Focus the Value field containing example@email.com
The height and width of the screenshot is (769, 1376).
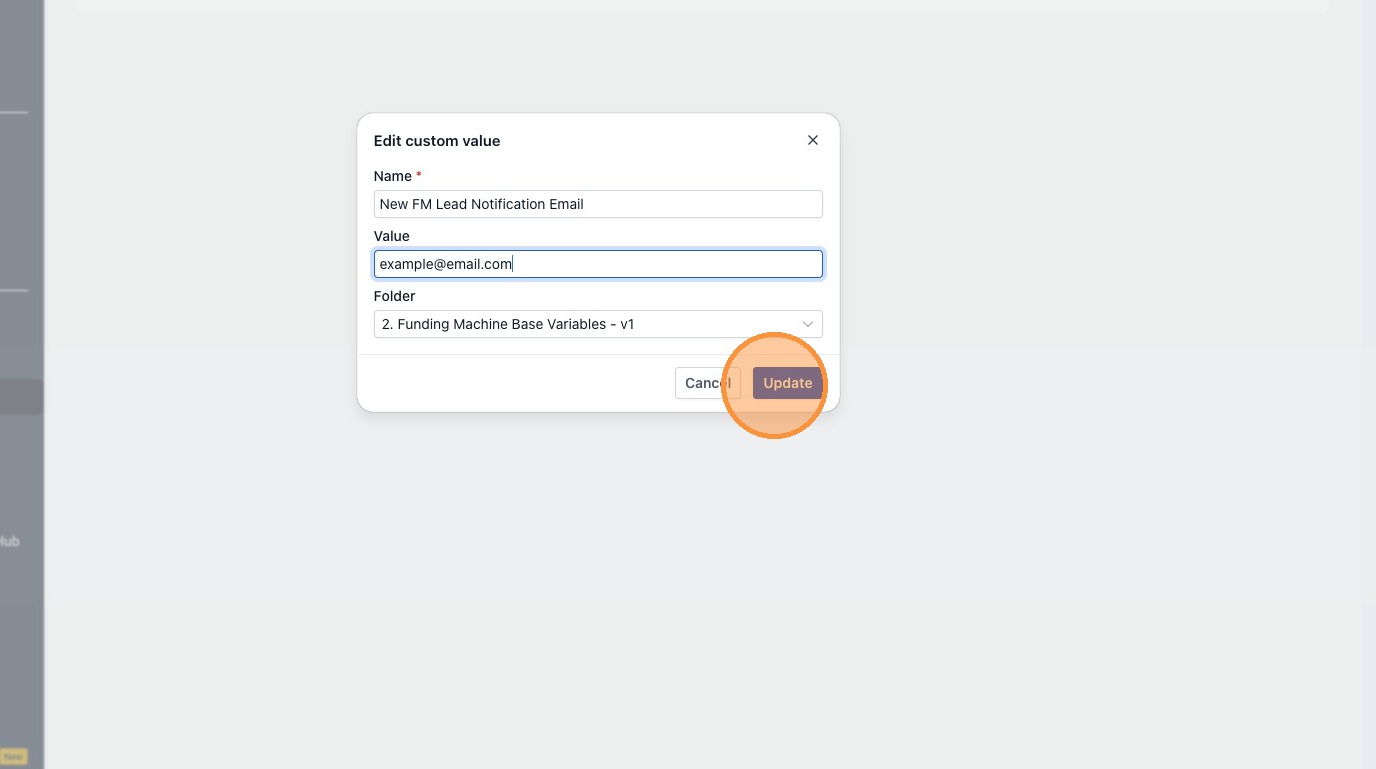point(598,264)
